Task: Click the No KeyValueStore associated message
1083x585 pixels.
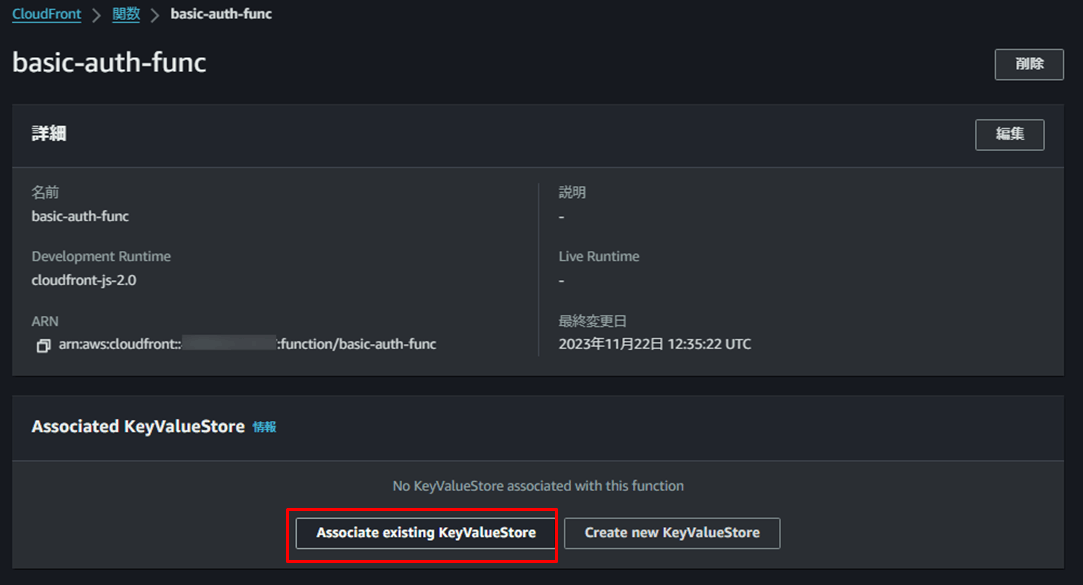Action: click(538, 486)
